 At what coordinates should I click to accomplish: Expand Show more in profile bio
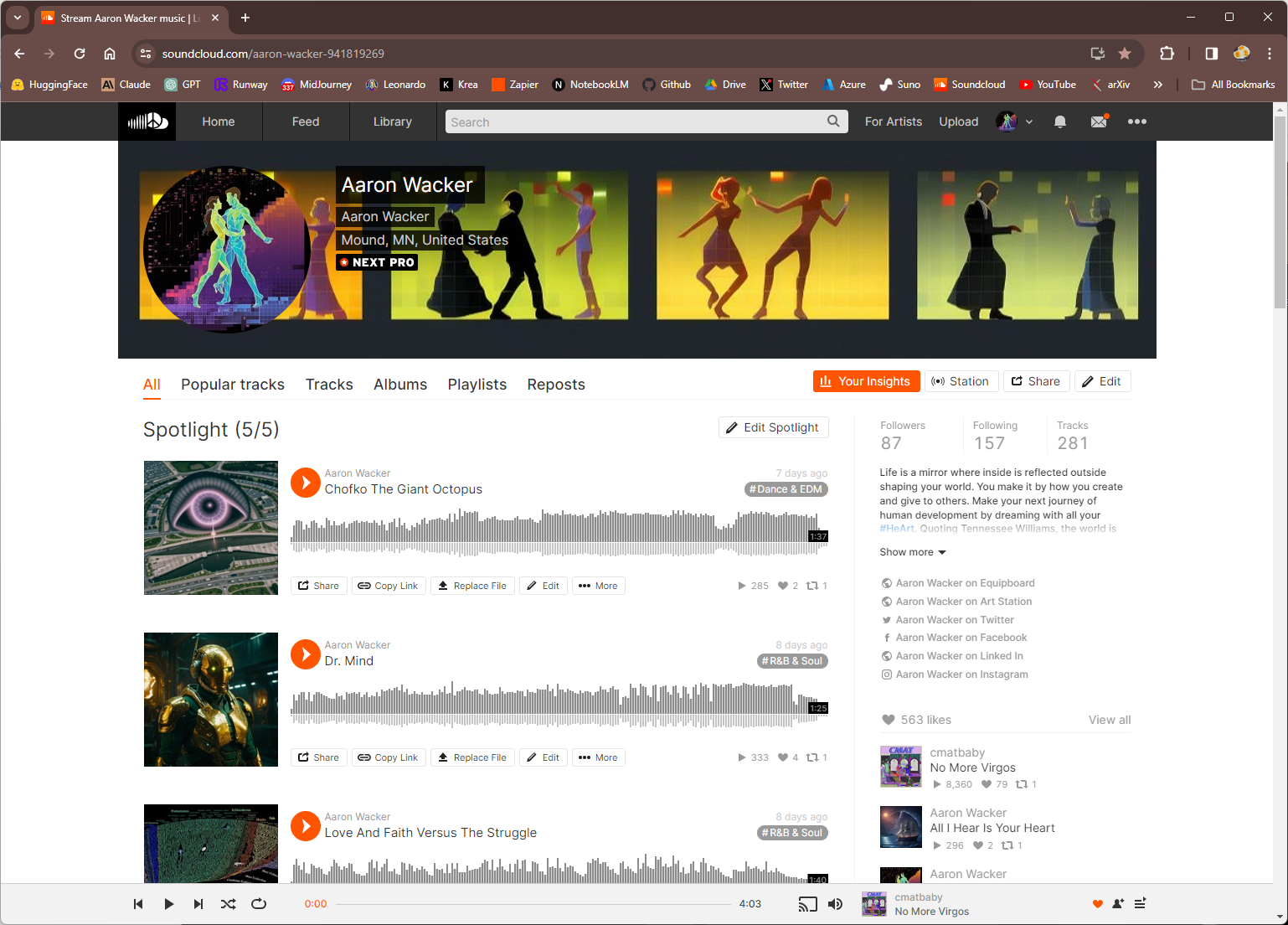pos(913,552)
